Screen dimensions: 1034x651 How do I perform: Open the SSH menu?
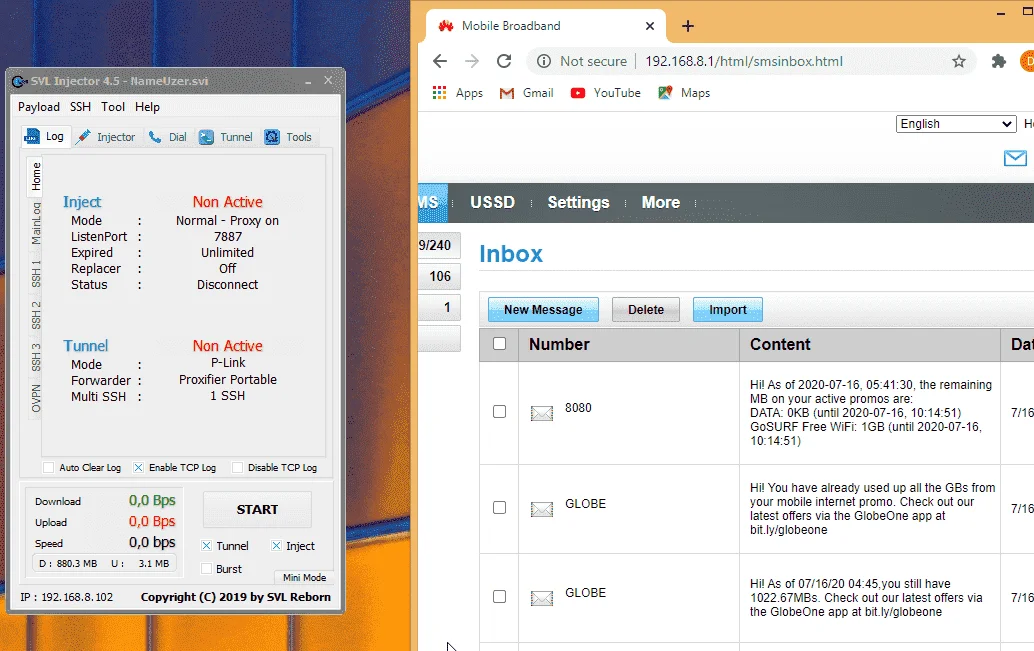pos(80,107)
